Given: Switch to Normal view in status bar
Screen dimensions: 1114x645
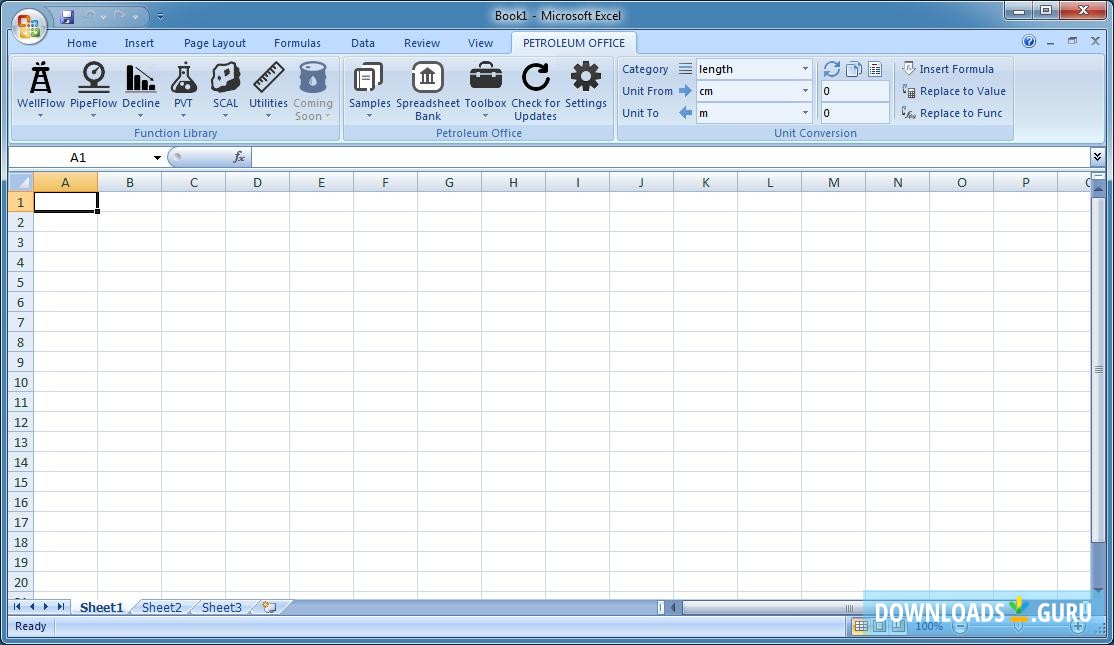Looking at the screenshot, I should point(860,627).
